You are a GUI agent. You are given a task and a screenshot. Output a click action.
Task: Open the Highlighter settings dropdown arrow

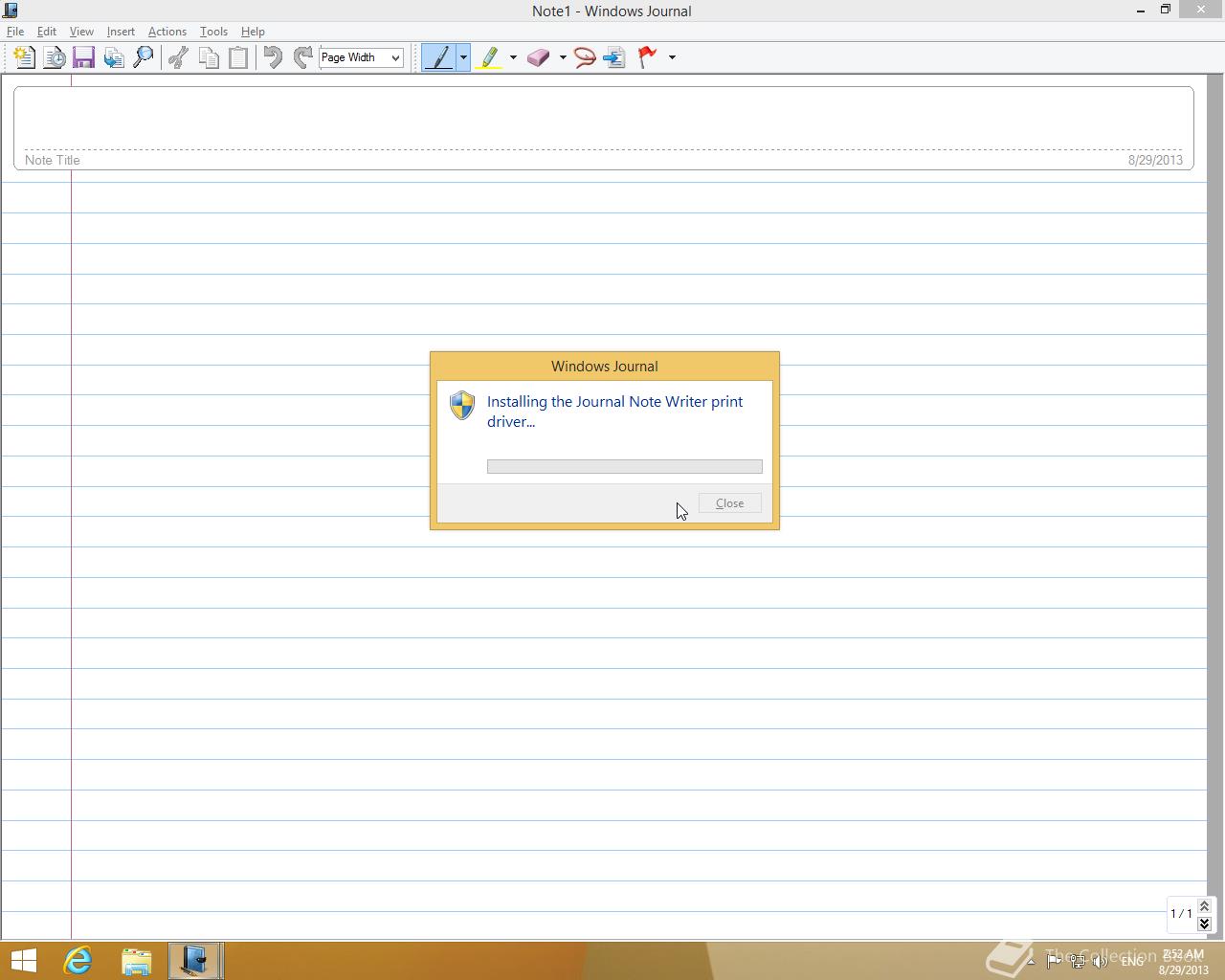pos(513,57)
